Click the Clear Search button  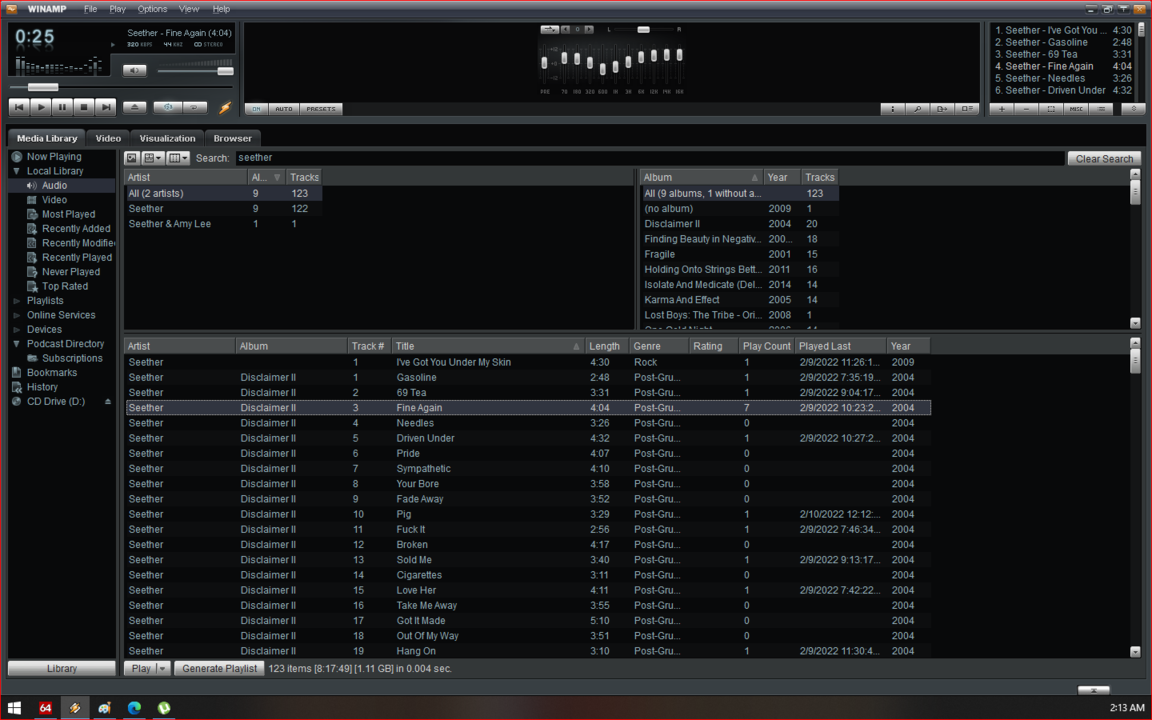1104,158
